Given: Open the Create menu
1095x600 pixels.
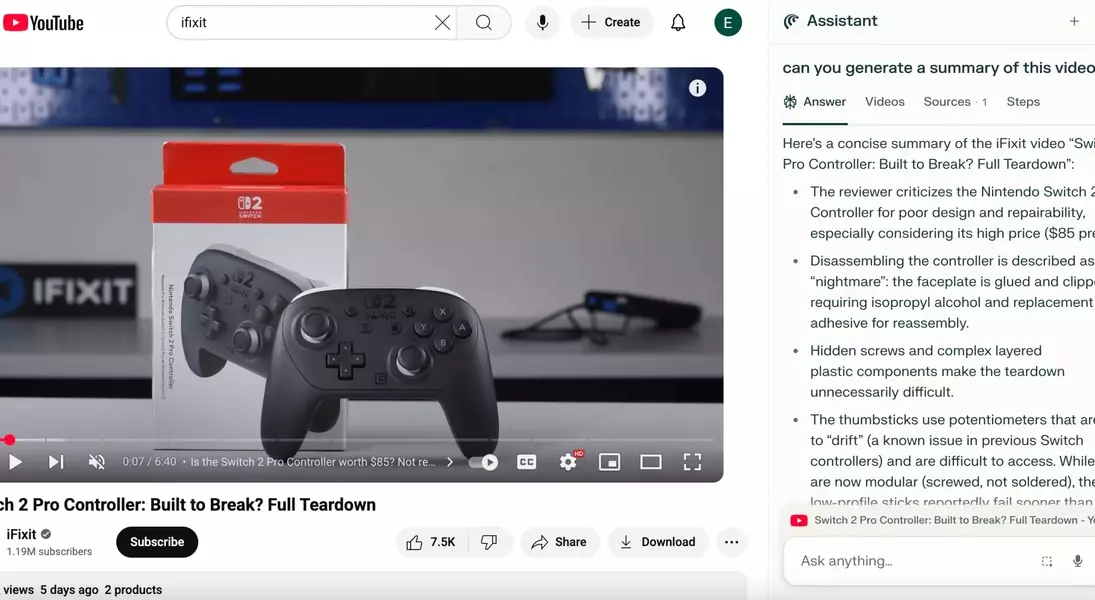Looking at the screenshot, I should [x=611, y=22].
